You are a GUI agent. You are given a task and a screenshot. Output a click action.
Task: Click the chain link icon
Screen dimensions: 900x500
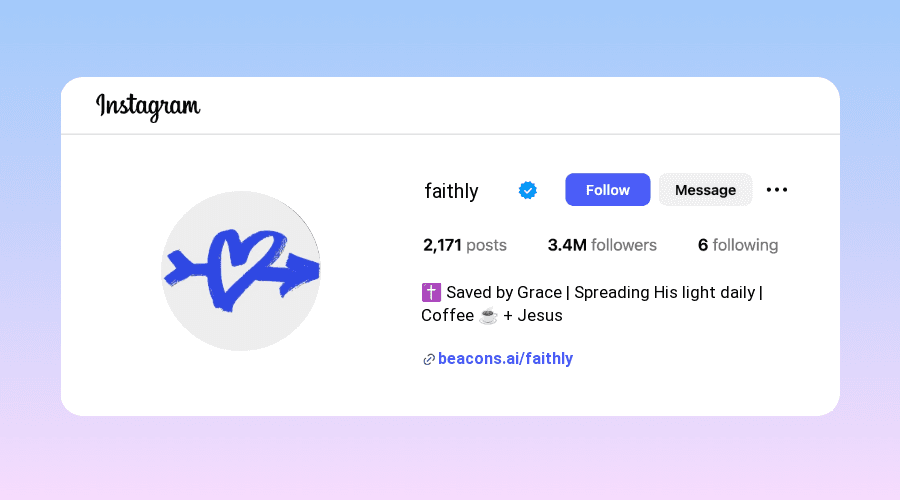(x=429, y=359)
